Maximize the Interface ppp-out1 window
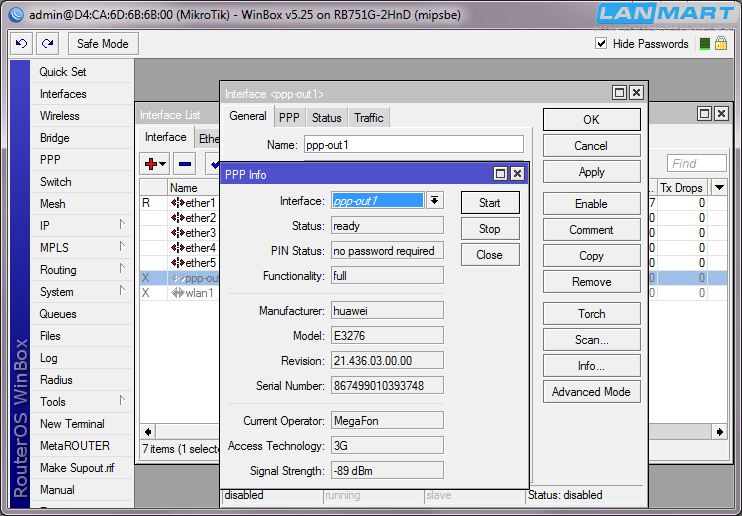Viewport: 742px width, 516px height. [619, 92]
